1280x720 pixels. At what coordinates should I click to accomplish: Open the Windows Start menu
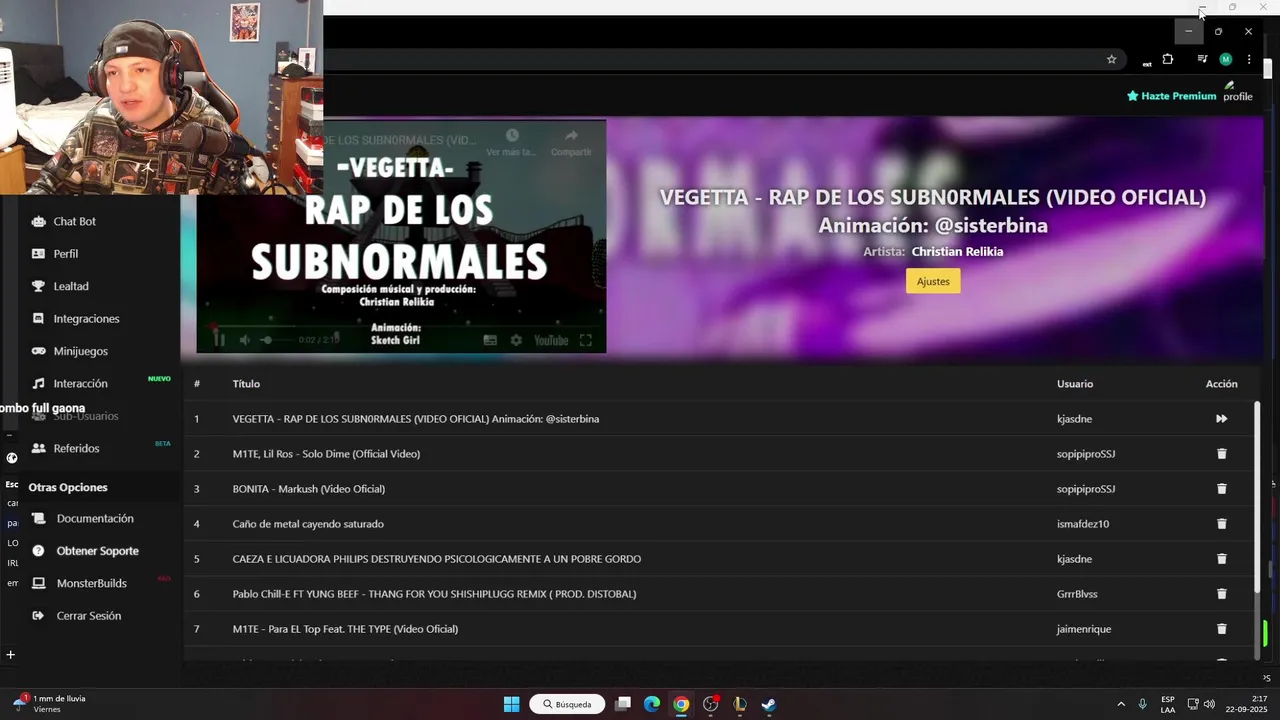(511, 704)
